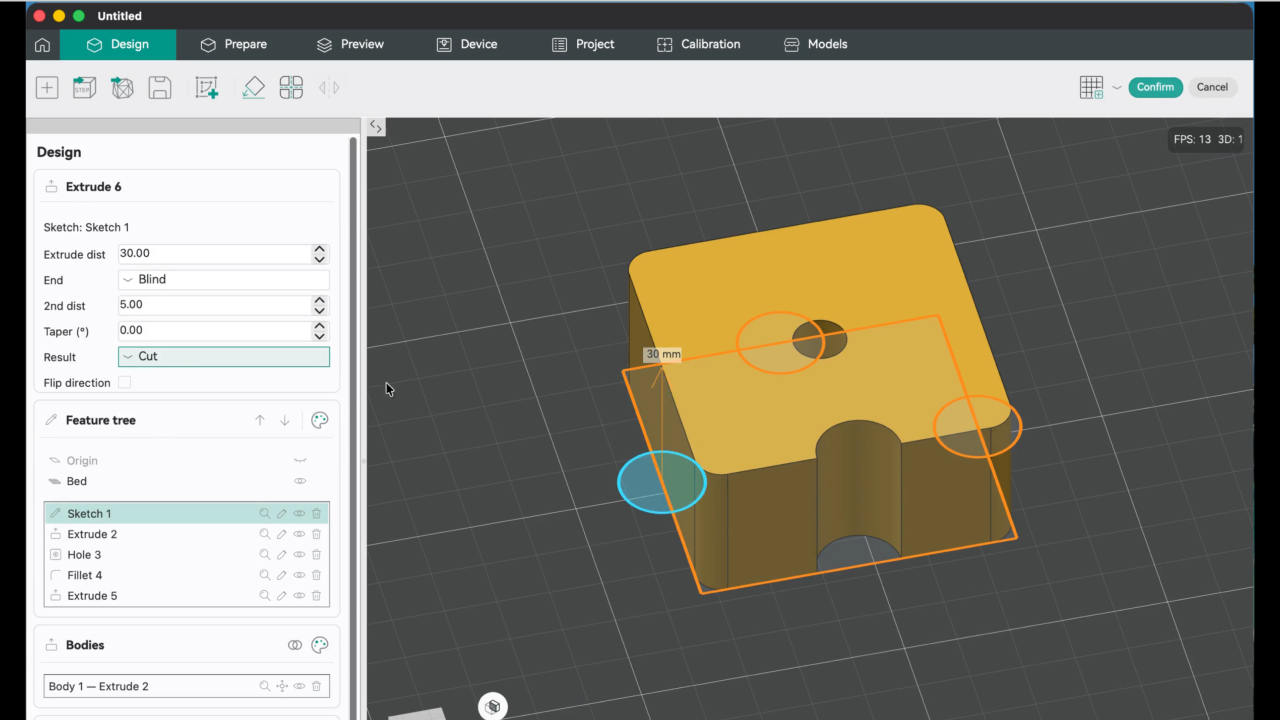1280x720 pixels.
Task: Switch to the Preview tab
Action: point(350,45)
